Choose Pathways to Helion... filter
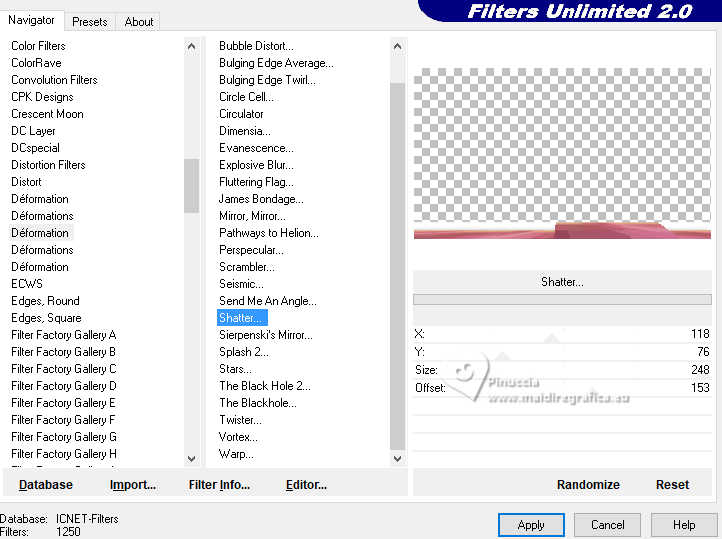The image size is (722, 539). [268, 233]
